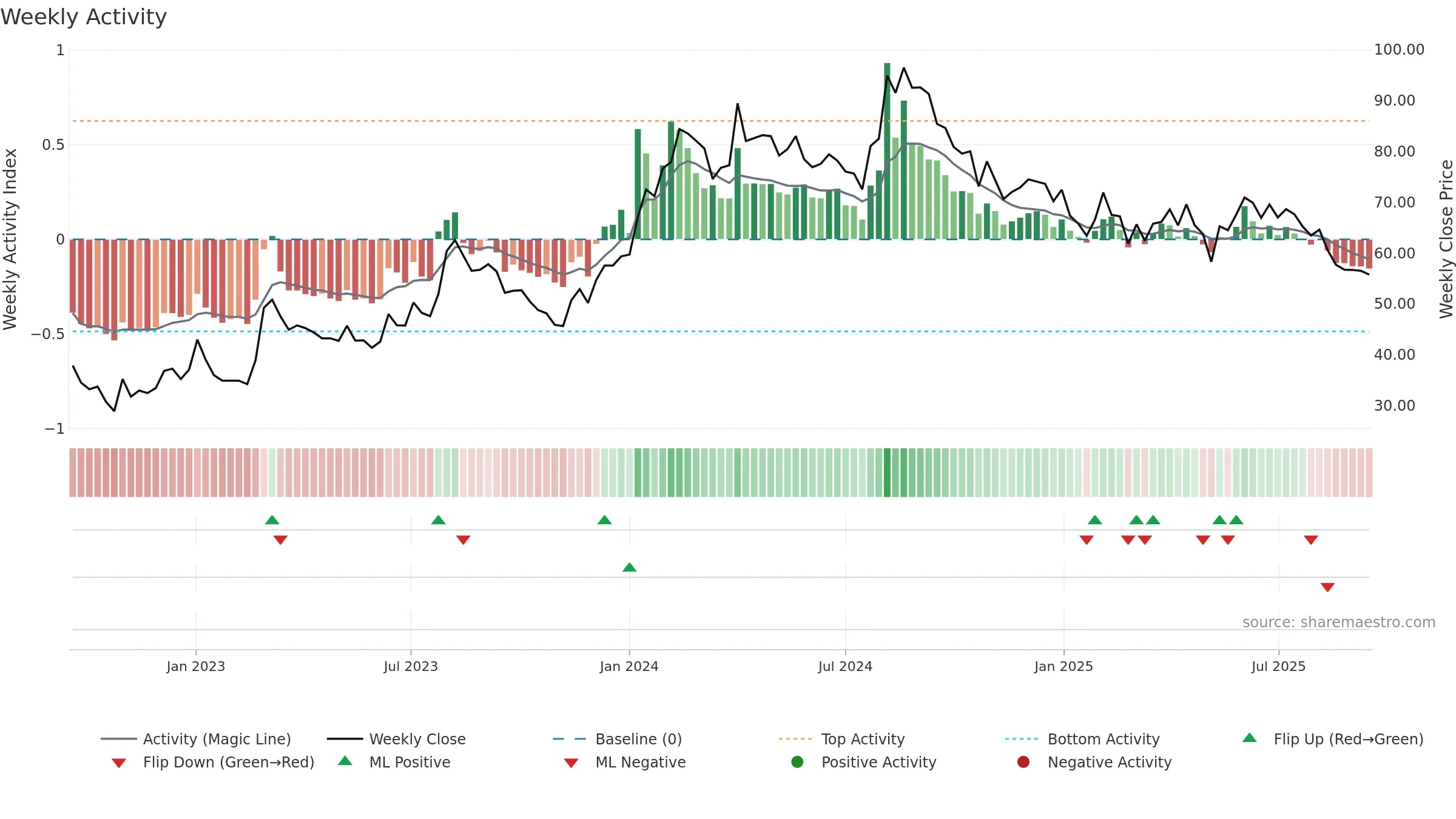Screen dimensions: 1456x819
Task: Click the −0.5 activity tick label
Action: tap(47, 334)
